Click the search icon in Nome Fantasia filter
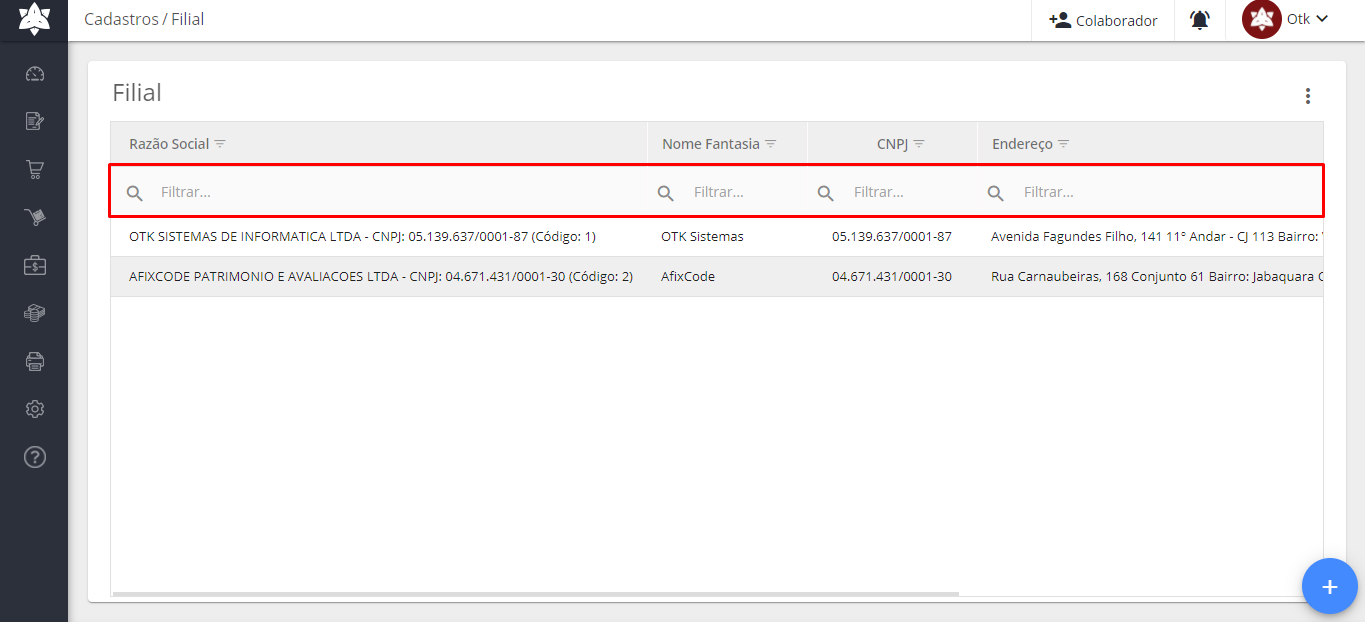Screen dimensions: 1365x622 (x=665, y=193)
